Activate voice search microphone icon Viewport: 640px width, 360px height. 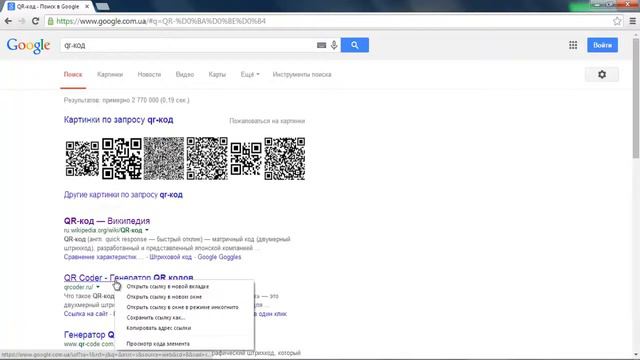coord(334,45)
